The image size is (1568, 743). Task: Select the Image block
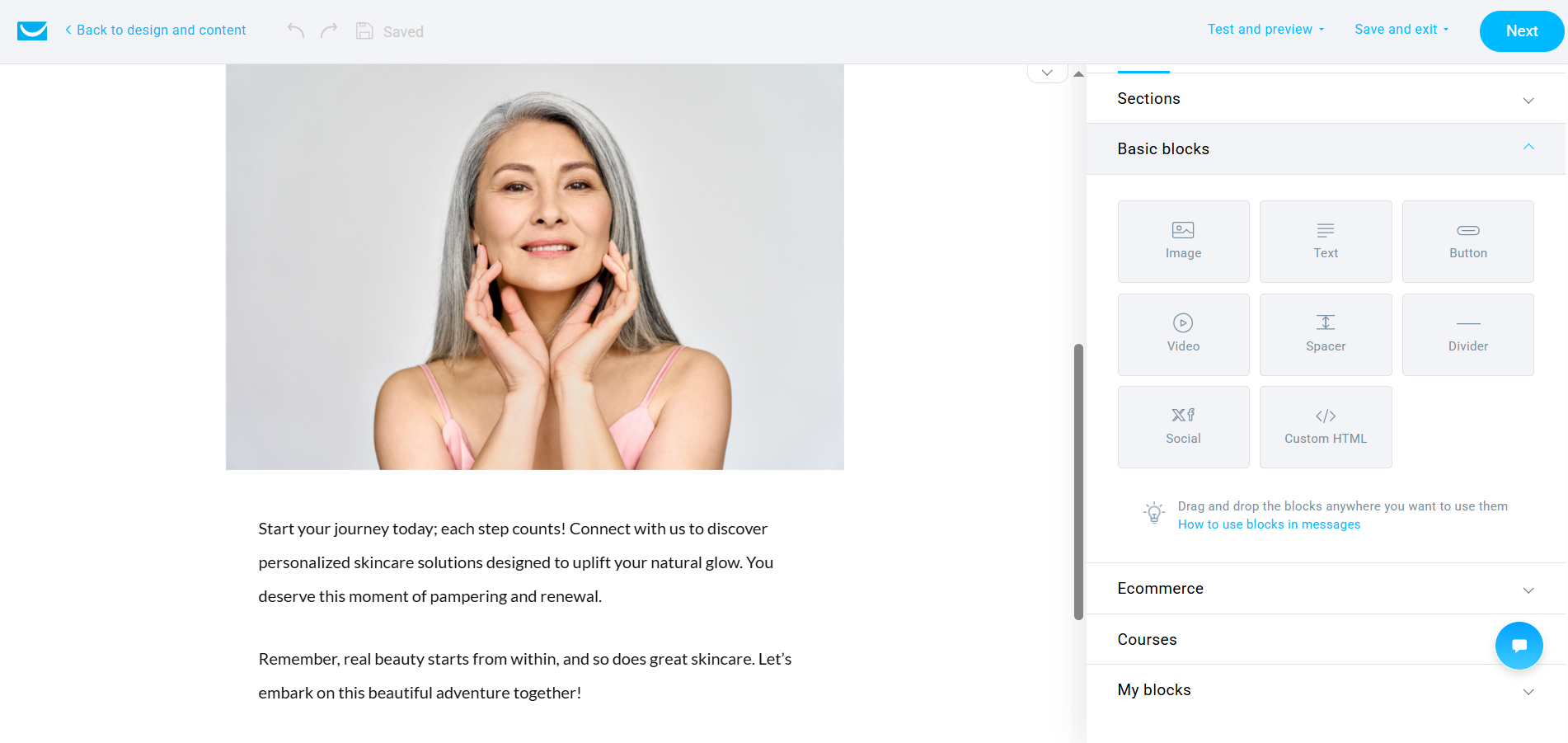pyautogui.click(x=1183, y=242)
